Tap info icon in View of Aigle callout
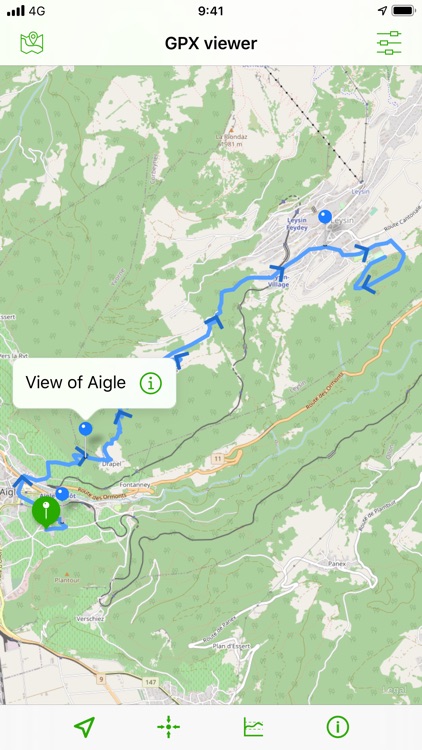 pyautogui.click(x=151, y=383)
